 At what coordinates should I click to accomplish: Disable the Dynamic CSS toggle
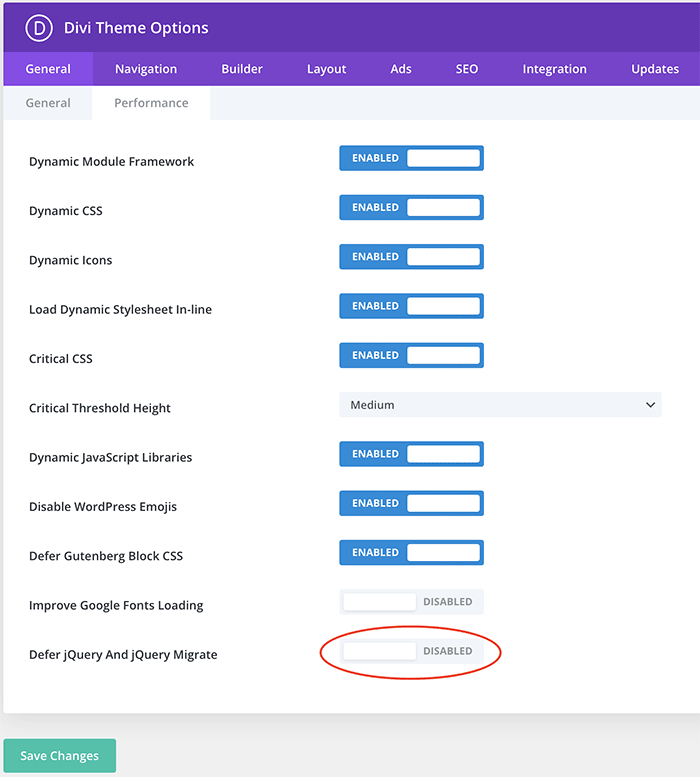click(x=411, y=207)
